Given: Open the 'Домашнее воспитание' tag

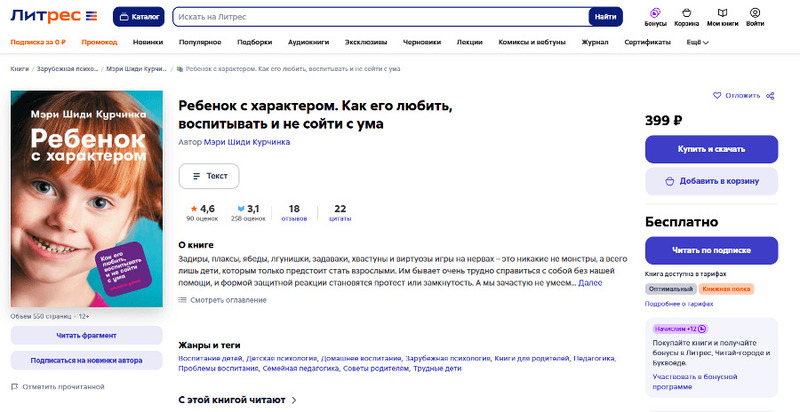Looking at the screenshot, I should [362, 358].
